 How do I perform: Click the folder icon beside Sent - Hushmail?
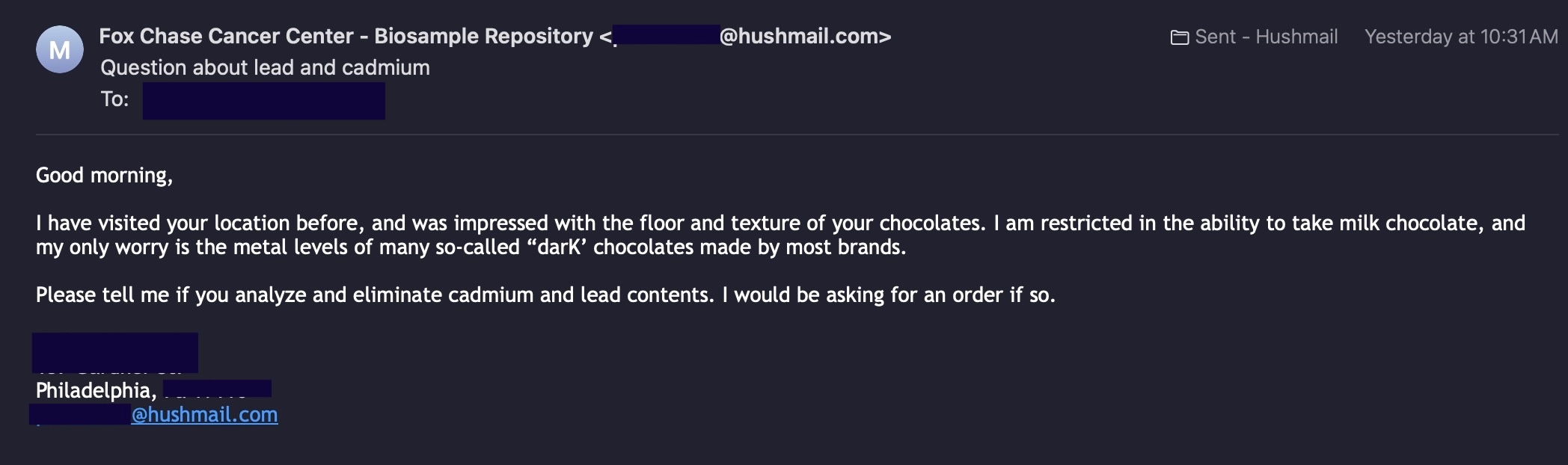pos(1179,37)
